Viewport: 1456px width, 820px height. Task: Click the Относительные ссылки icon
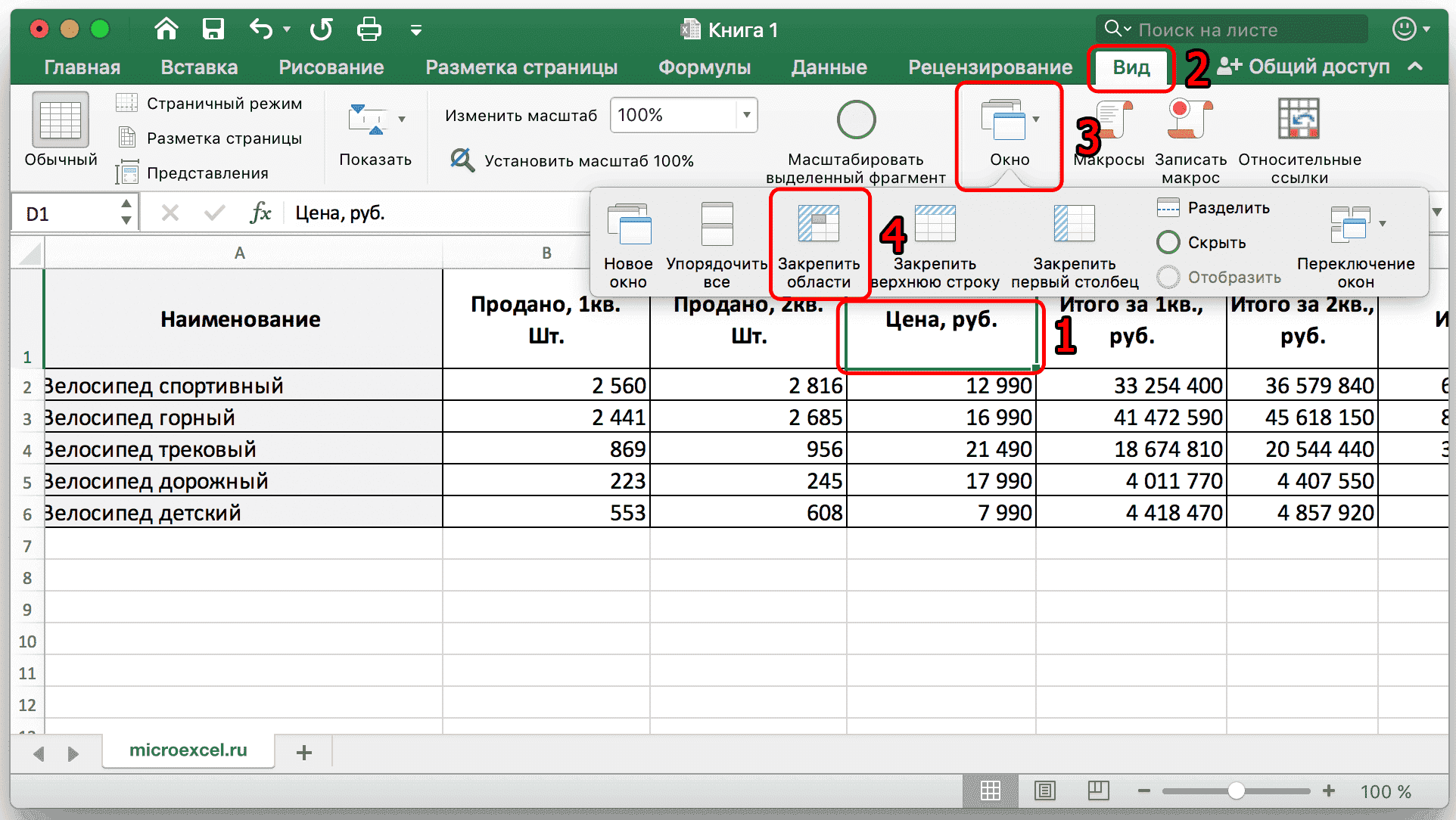point(1299,136)
